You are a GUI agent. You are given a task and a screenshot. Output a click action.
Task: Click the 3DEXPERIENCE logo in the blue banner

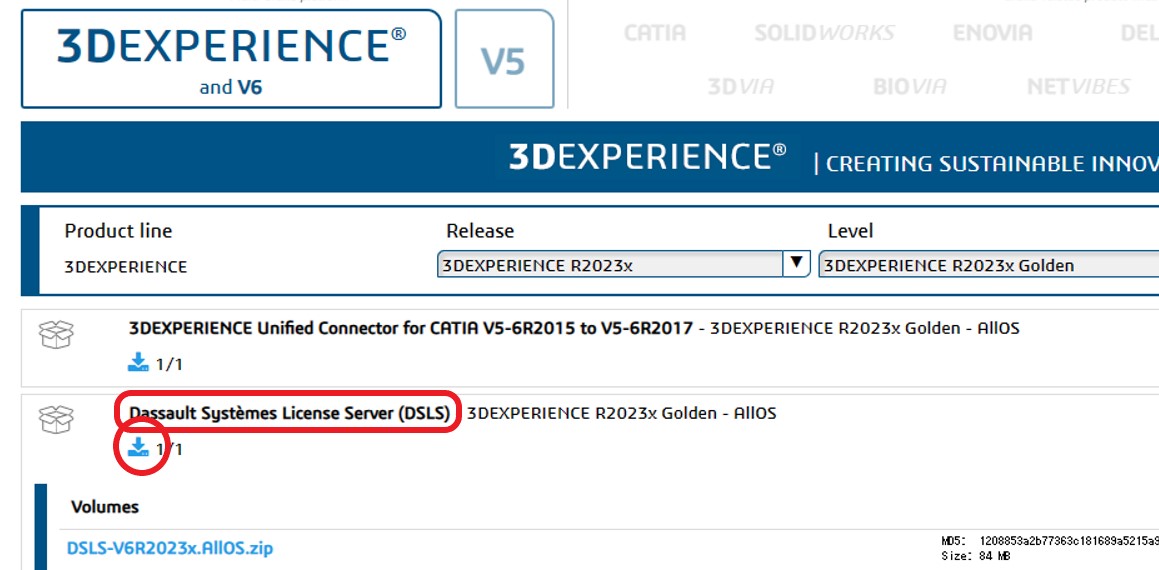click(x=647, y=158)
